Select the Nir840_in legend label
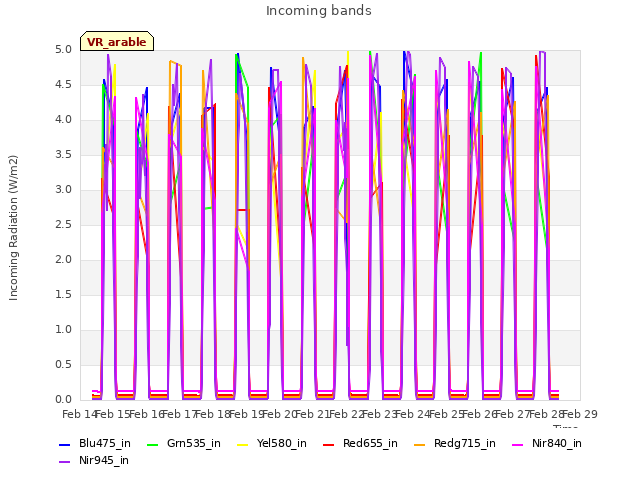The image size is (640, 480). [x=557, y=444]
